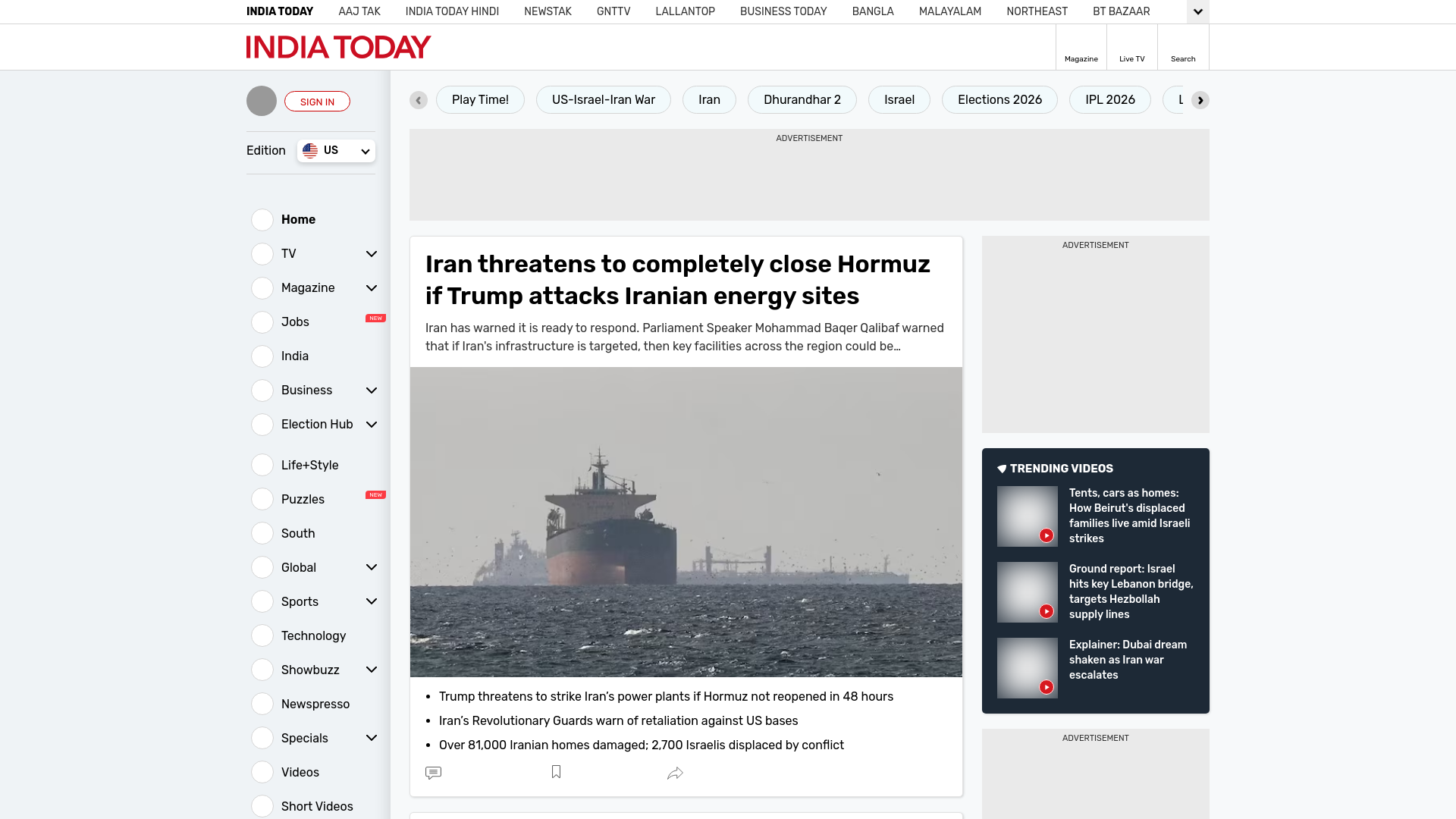This screenshot has height=819, width=1456.
Task: Click the SIGN IN button
Action: [317, 102]
